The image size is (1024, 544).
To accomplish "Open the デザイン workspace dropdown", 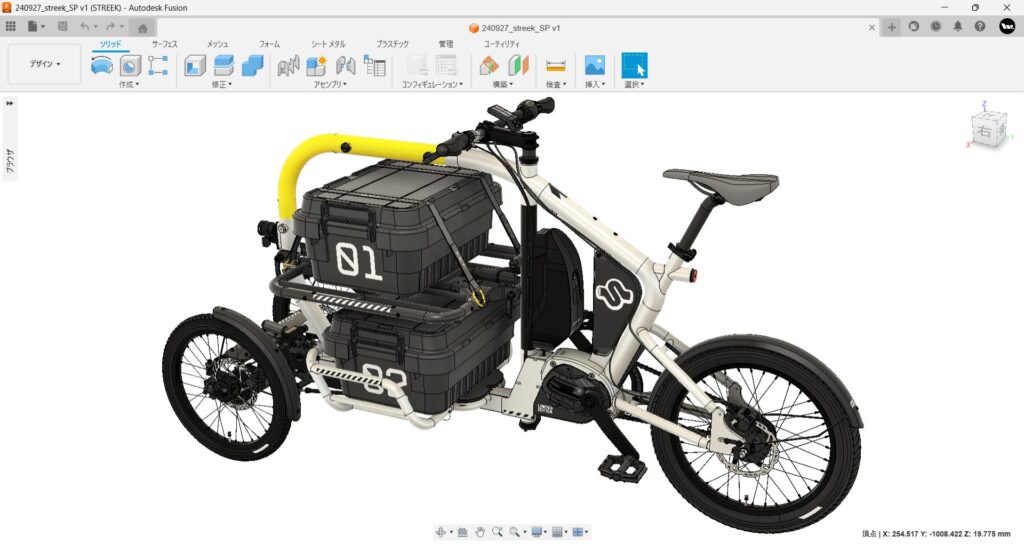I will [44, 64].
